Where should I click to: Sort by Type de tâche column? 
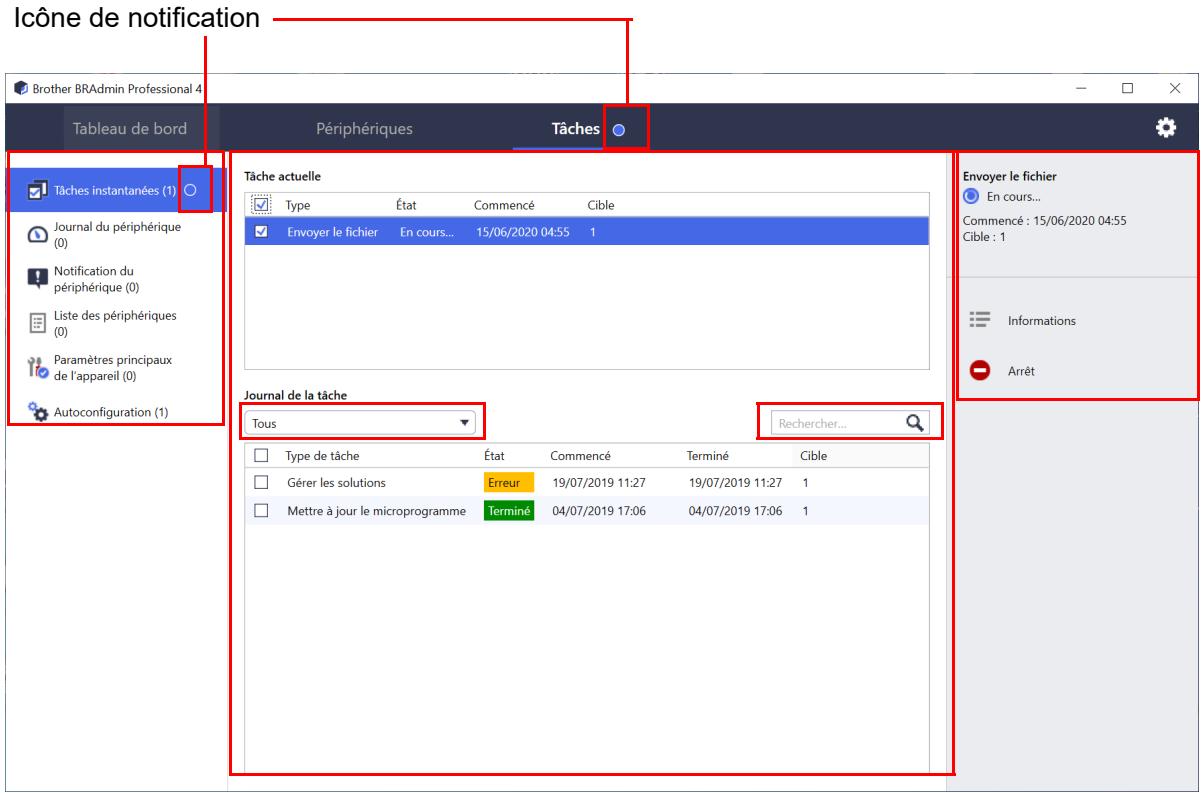tap(322, 456)
